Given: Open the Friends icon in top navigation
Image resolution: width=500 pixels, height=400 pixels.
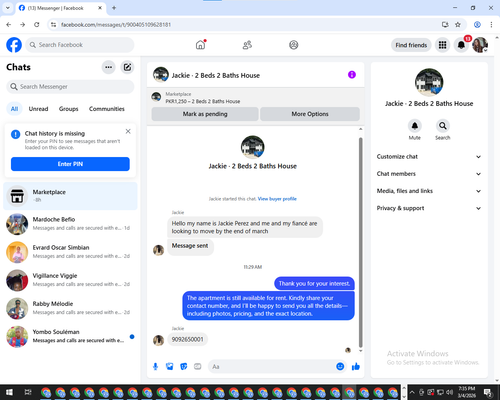Looking at the screenshot, I should 247,45.
